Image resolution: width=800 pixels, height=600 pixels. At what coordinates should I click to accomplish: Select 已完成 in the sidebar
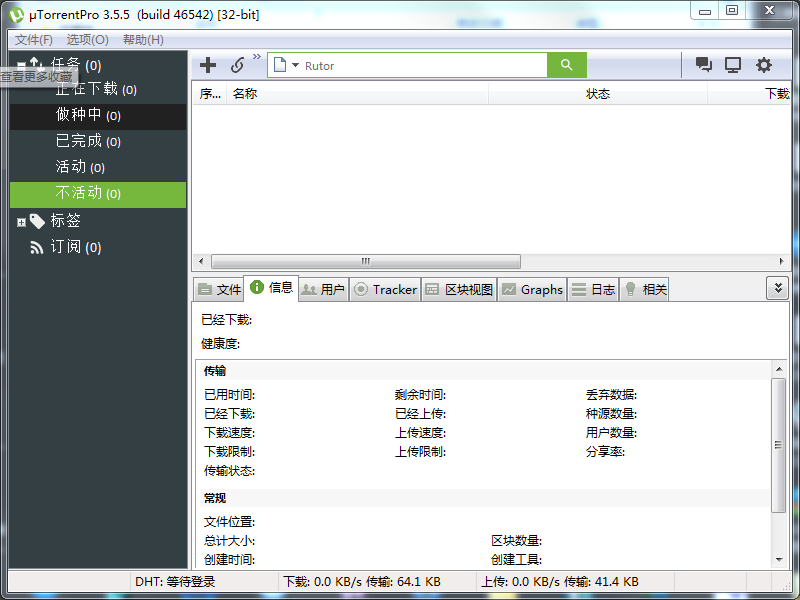(98, 141)
